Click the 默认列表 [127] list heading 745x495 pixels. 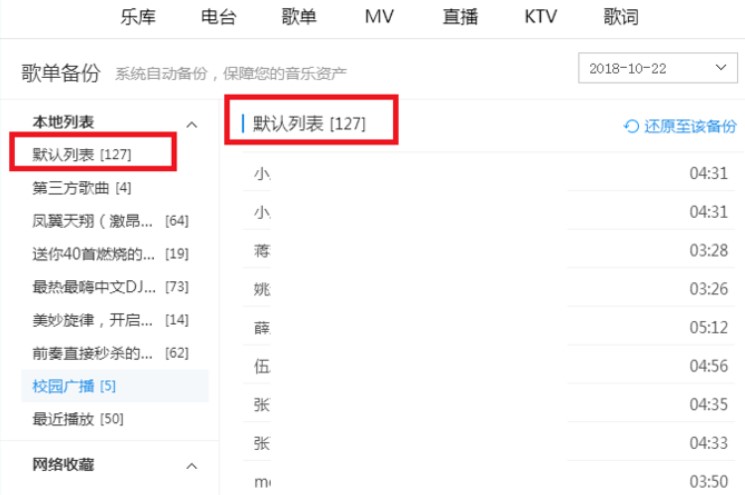tap(309, 124)
